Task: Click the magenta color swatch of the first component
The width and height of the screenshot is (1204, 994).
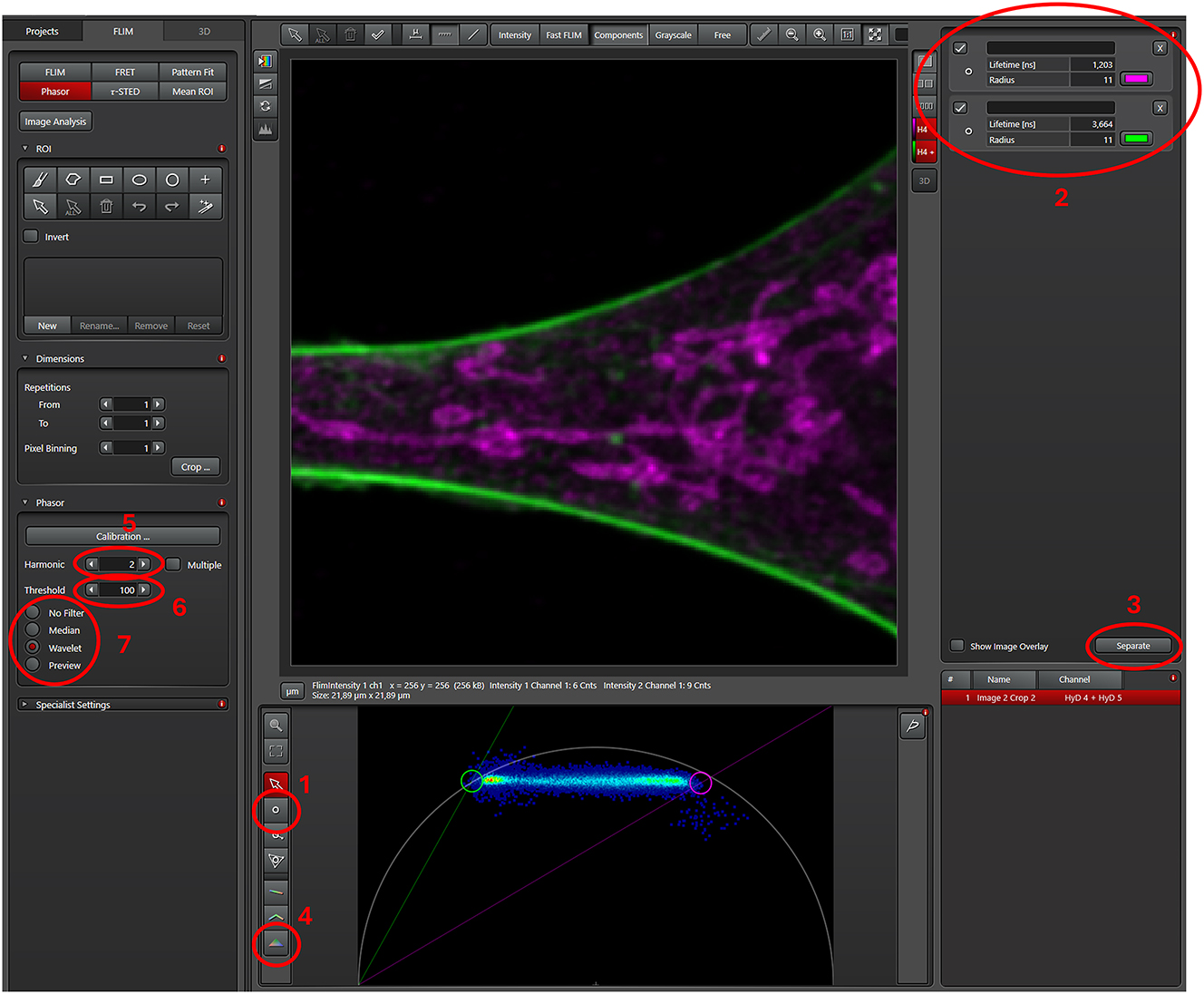Action: [1137, 79]
